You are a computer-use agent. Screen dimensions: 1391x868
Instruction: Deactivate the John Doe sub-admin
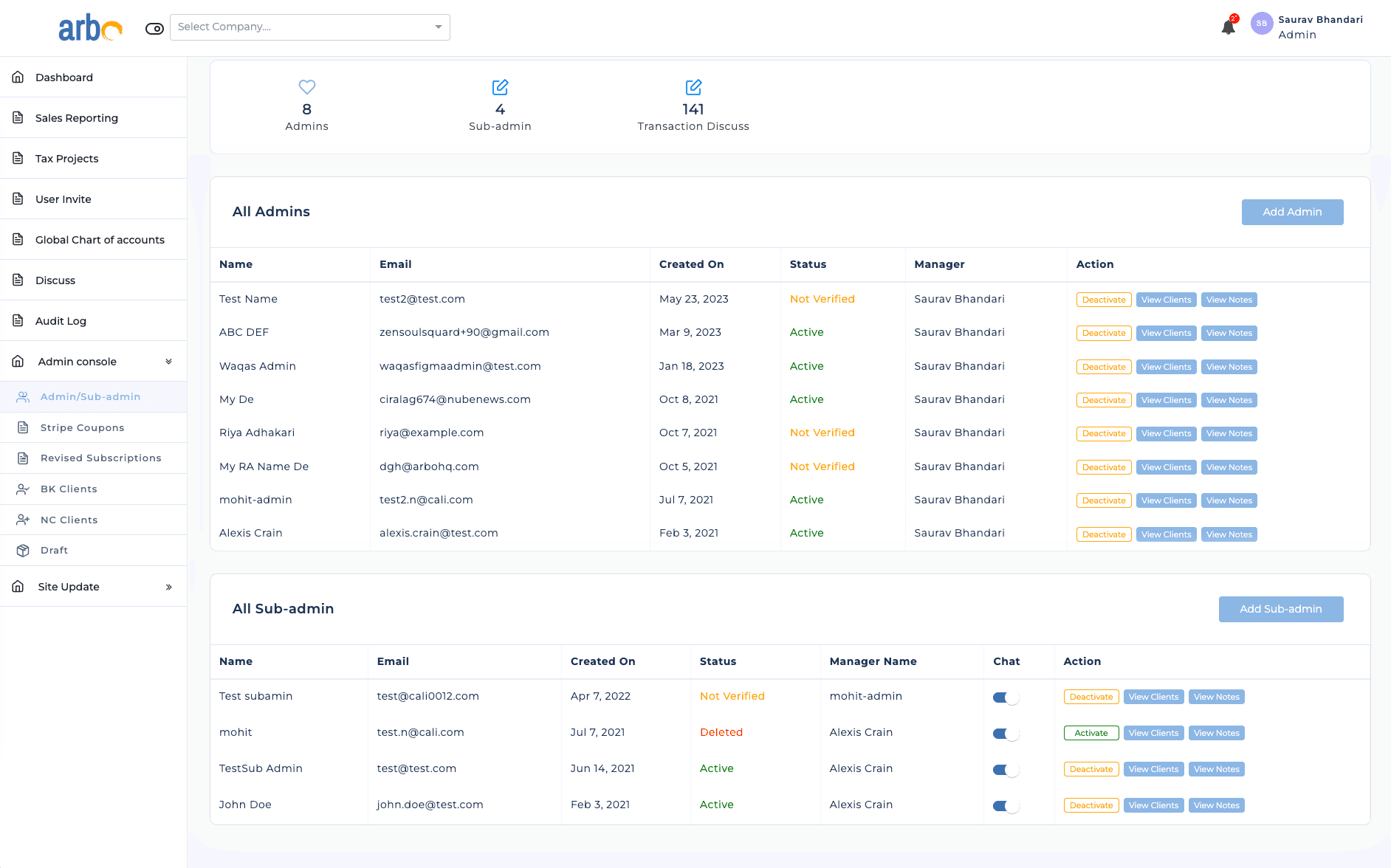(x=1091, y=805)
